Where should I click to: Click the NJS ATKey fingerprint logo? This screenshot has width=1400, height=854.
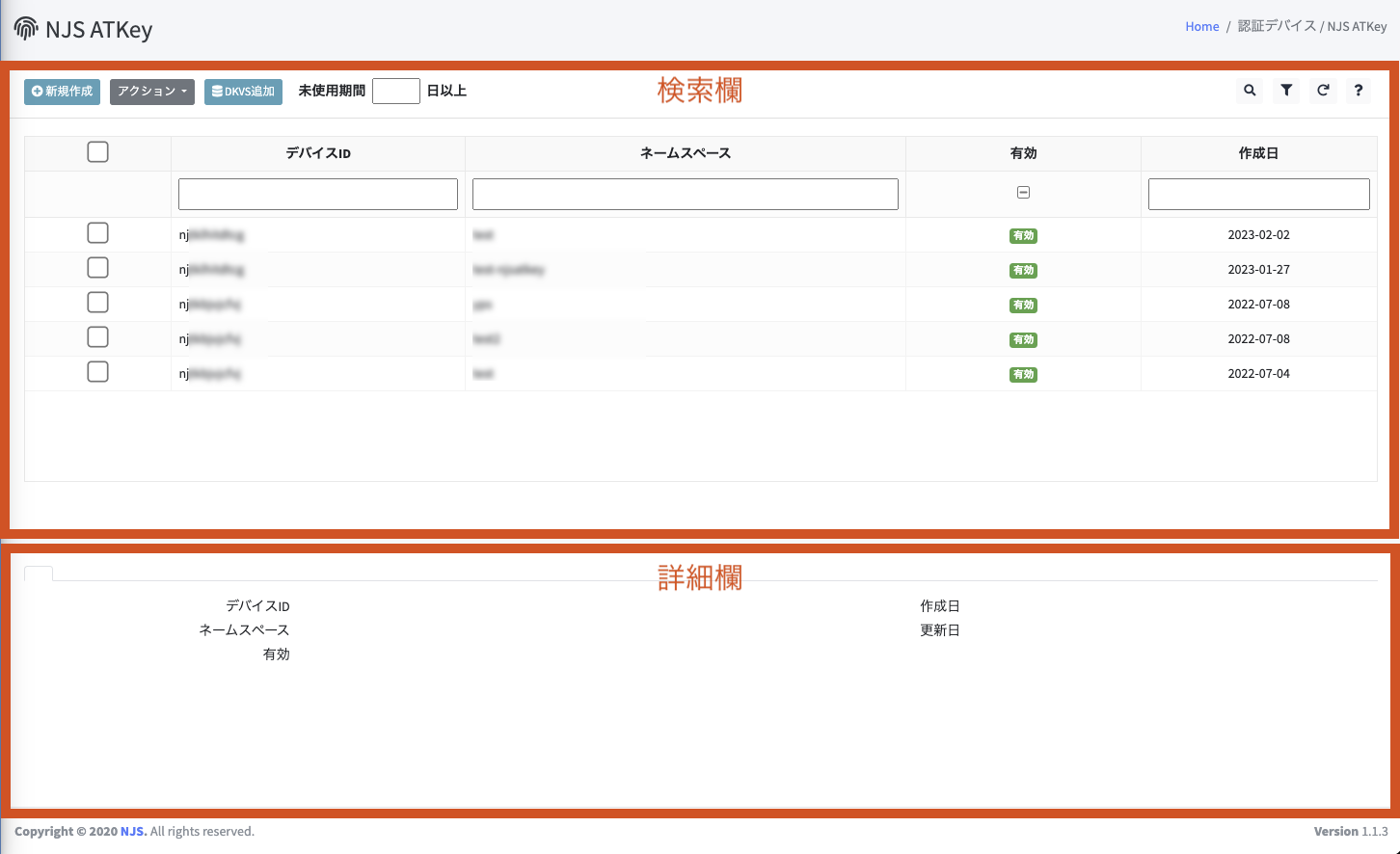tap(26, 29)
